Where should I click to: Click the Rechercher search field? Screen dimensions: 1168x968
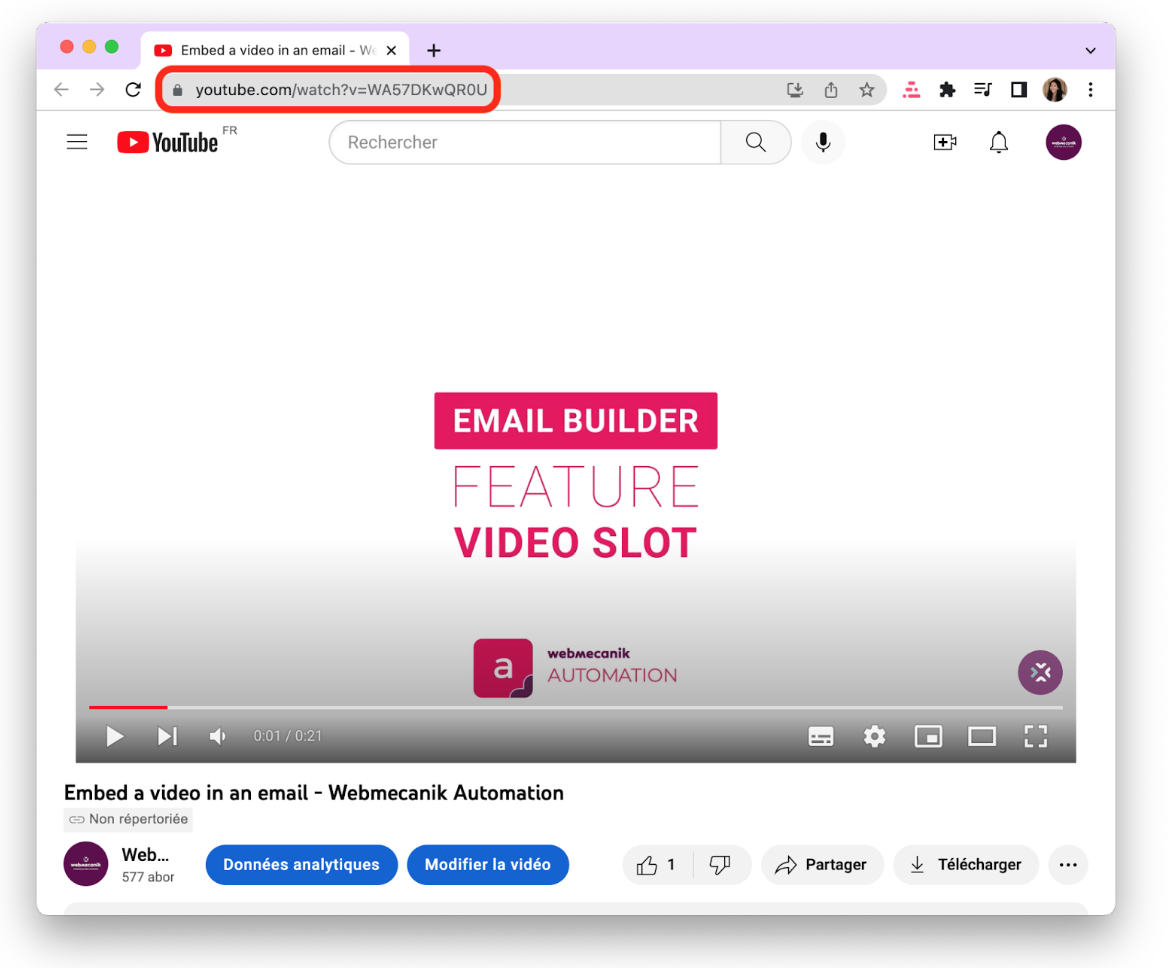tap(525, 142)
